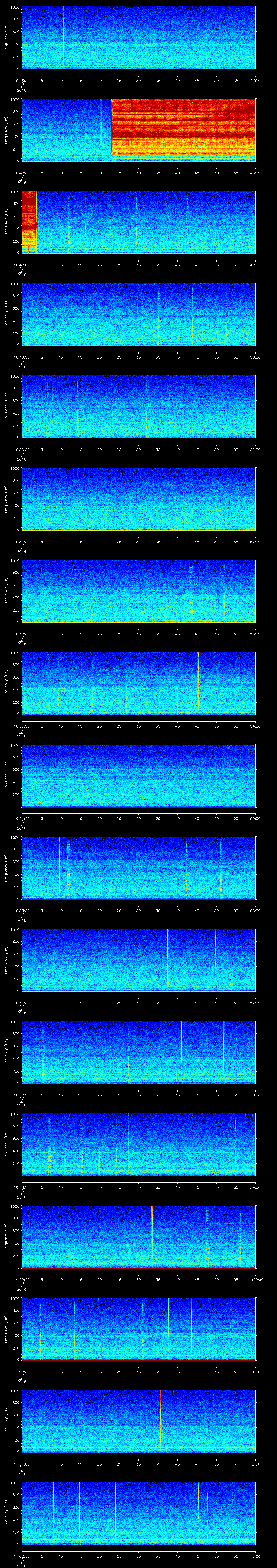Click the "10:54:00" time label
The width and height of the screenshot is (277, 1568).
21,818
